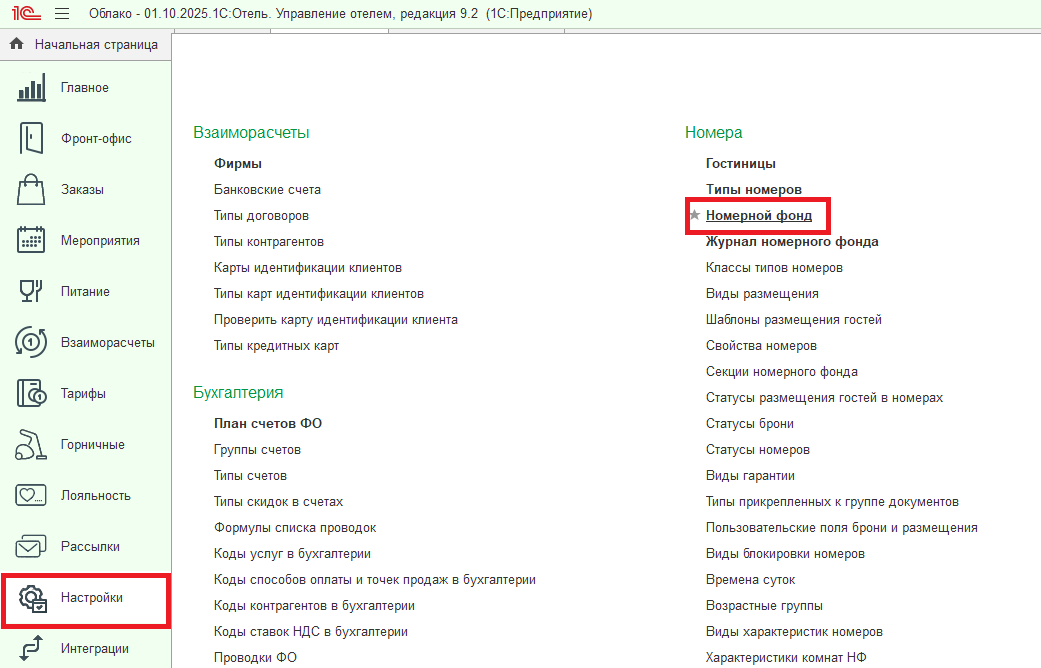Open Классы типов номеров

pyautogui.click(x=774, y=268)
